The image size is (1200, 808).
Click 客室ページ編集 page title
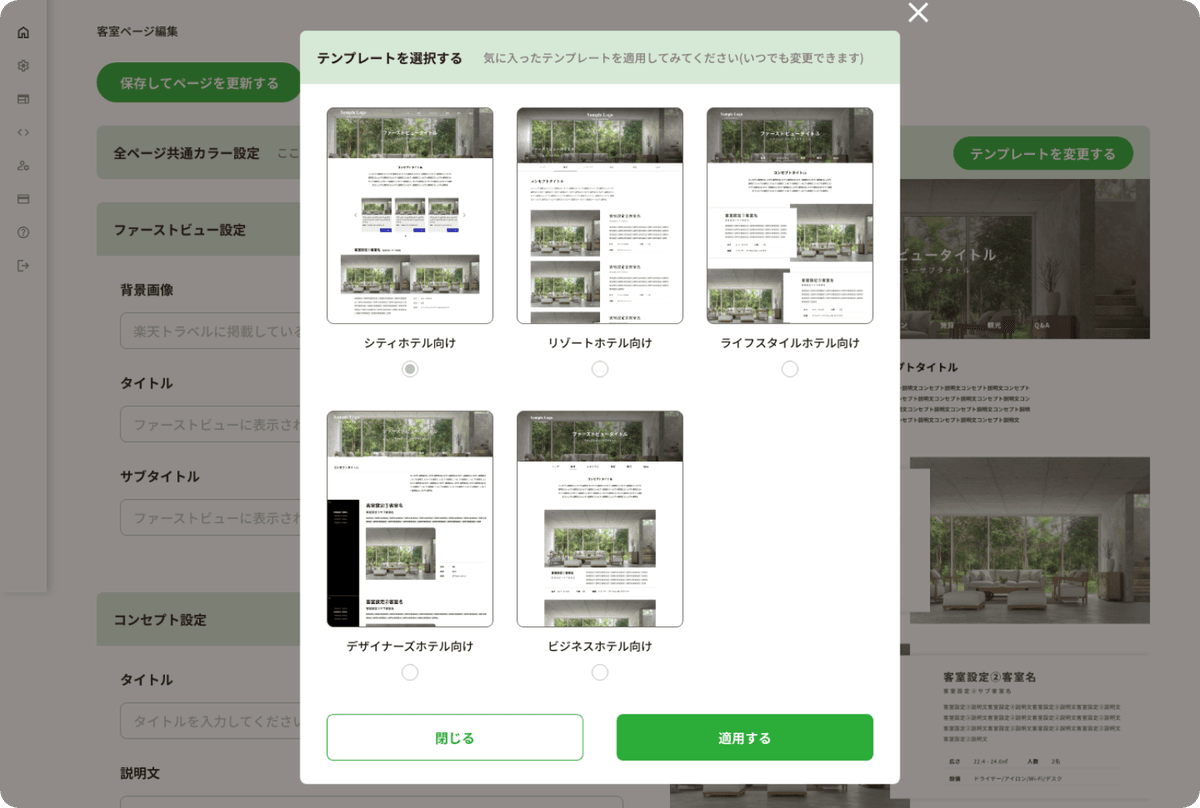tap(138, 32)
